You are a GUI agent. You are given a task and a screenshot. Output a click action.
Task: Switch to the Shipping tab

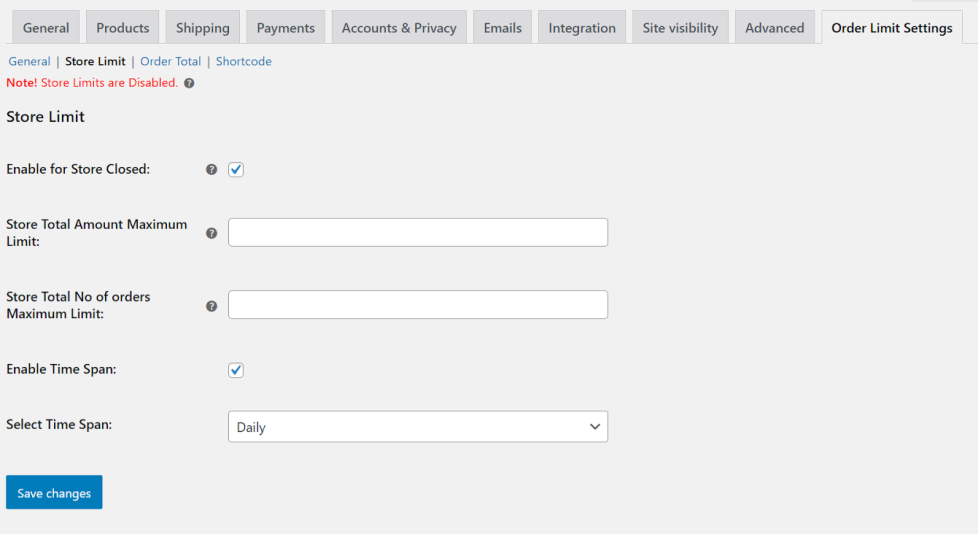202,28
